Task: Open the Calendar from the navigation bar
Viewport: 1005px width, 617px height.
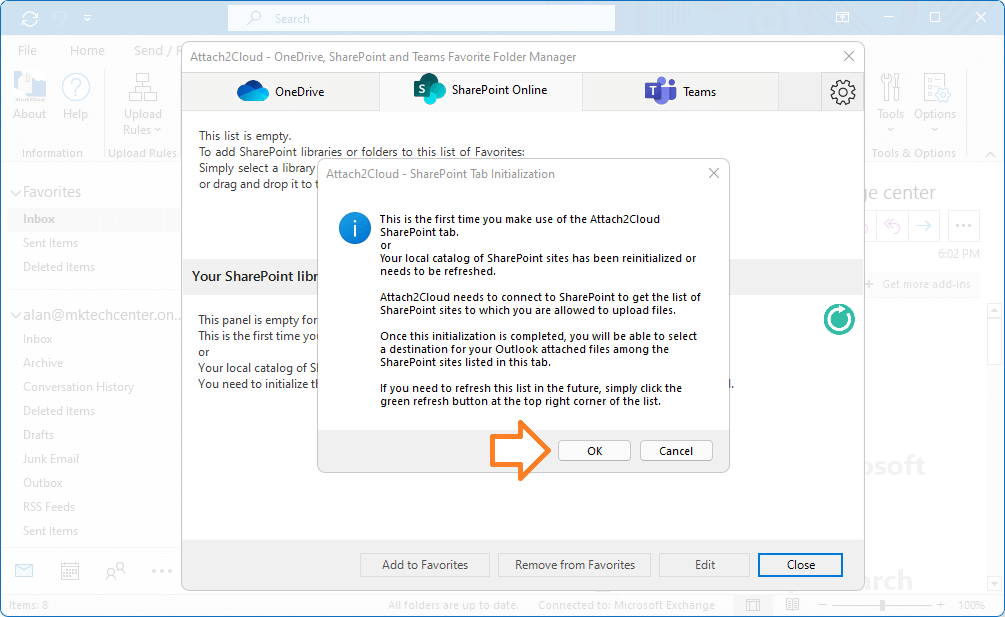Action: pos(68,570)
